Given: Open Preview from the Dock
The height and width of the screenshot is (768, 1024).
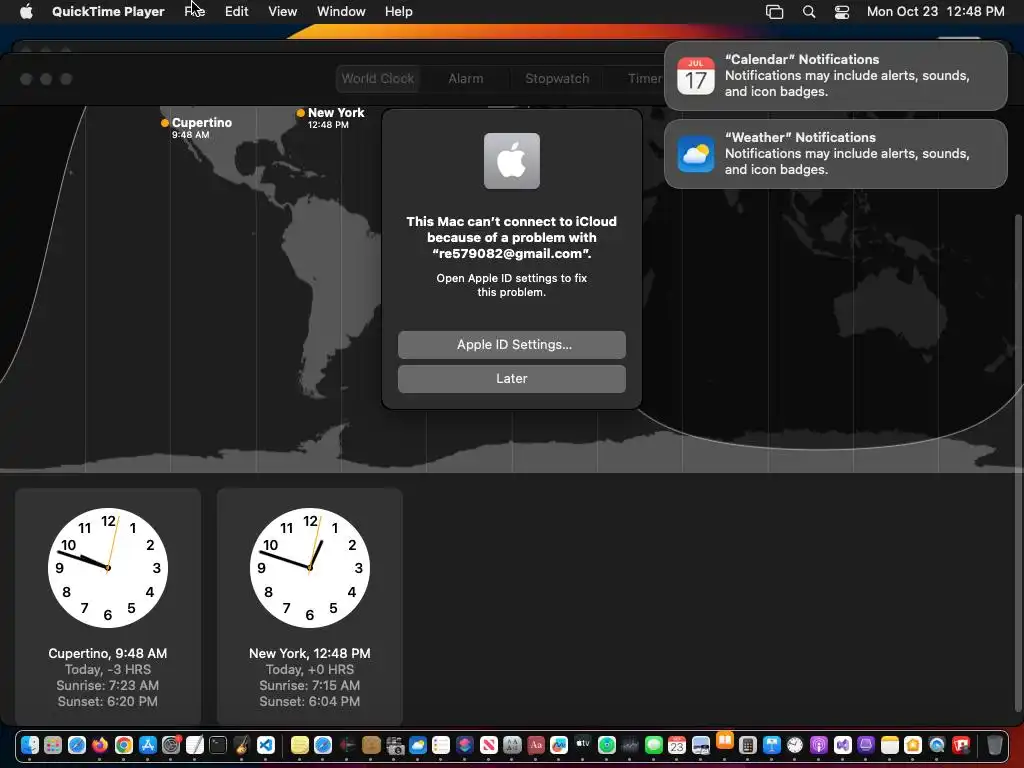Looking at the screenshot, I should [x=701, y=744].
